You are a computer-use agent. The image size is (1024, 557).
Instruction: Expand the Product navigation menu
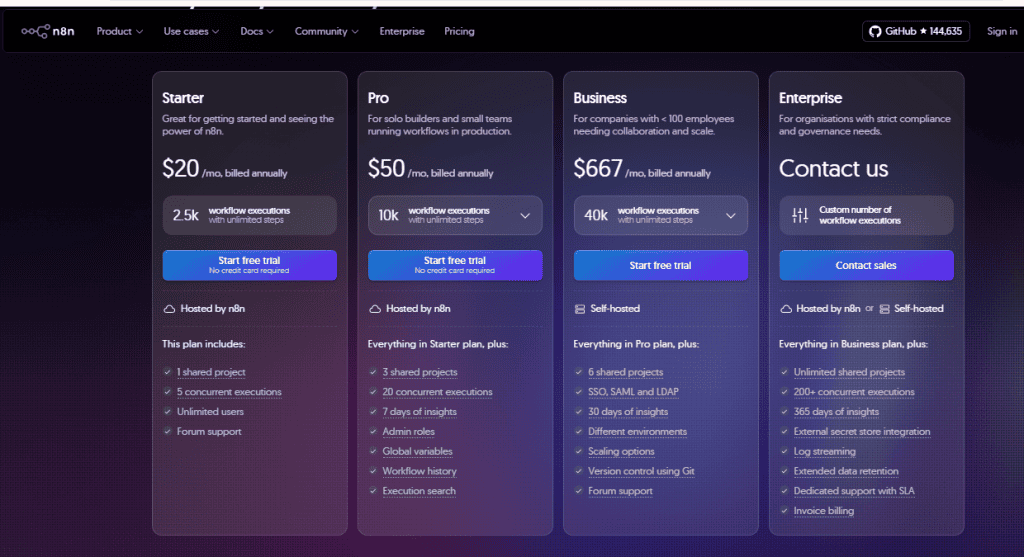coord(120,32)
